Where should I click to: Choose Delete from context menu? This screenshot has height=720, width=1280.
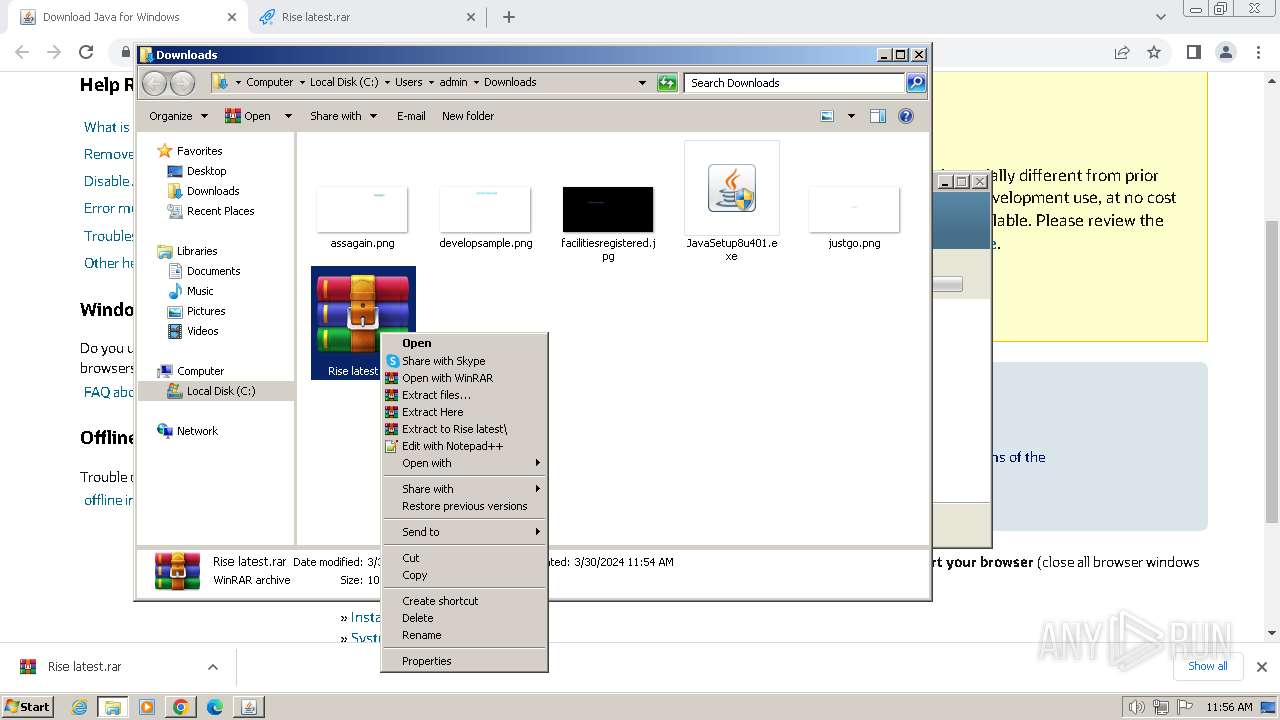465,618
